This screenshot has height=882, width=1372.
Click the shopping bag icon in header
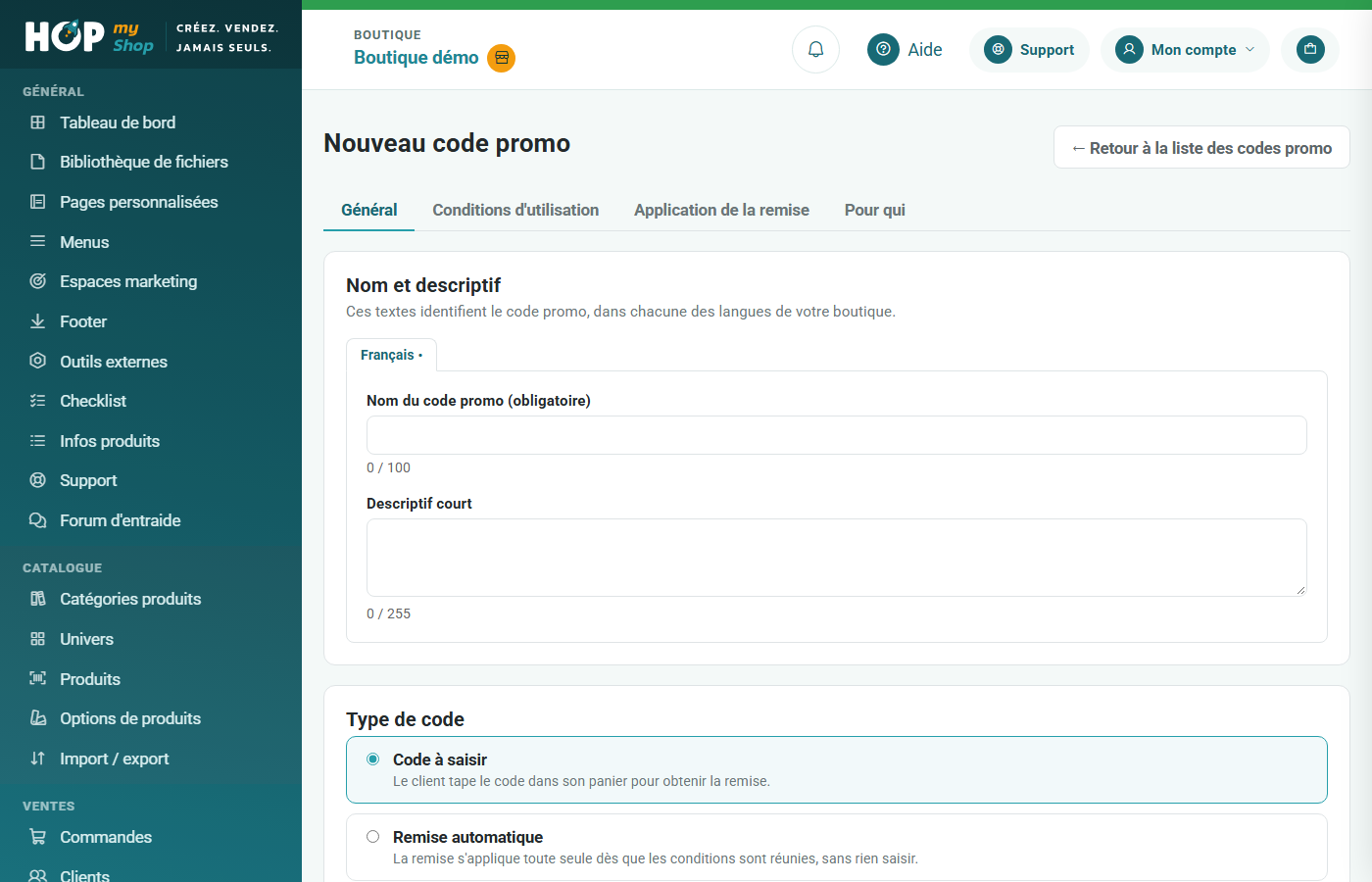pos(1310,49)
